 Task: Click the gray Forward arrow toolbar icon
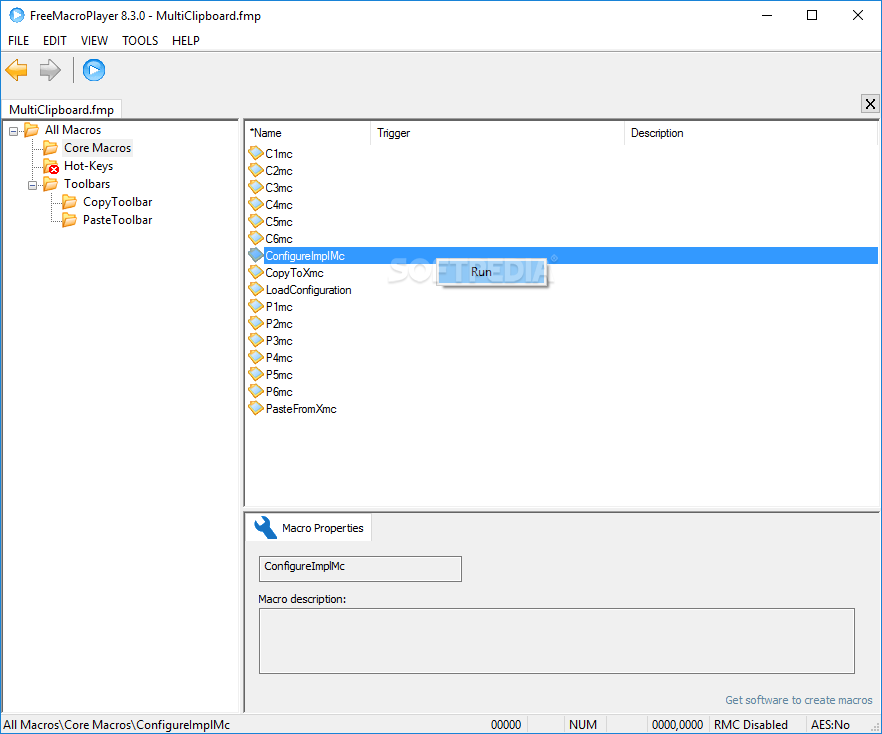click(50, 70)
